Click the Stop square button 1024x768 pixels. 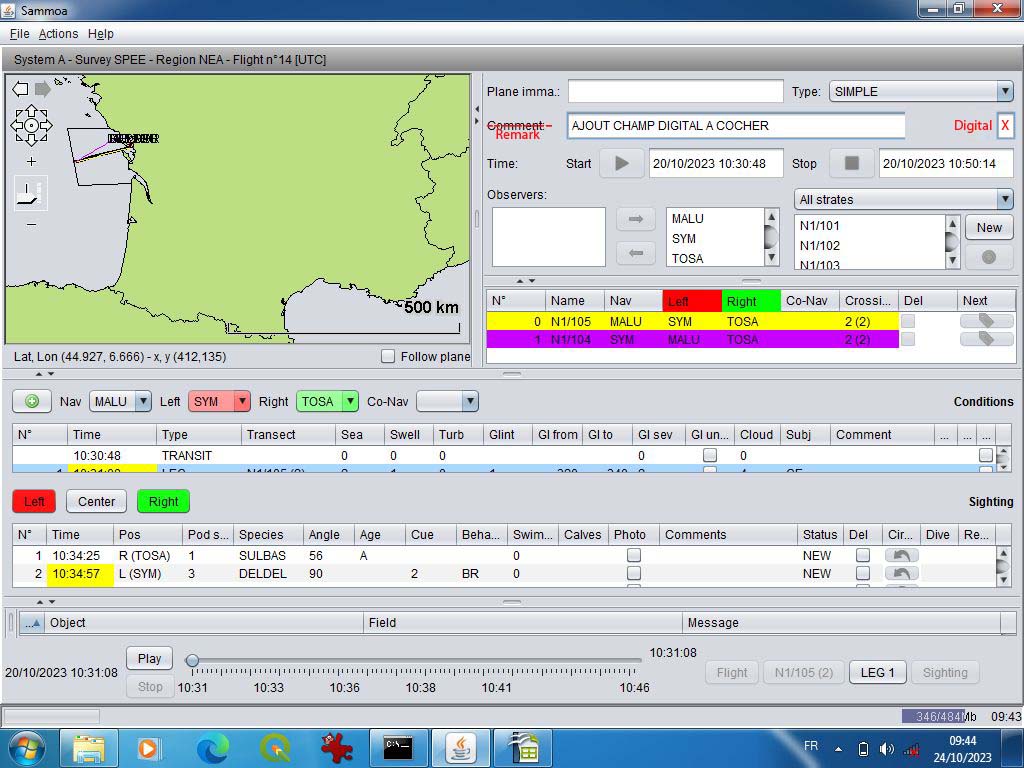click(x=852, y=163)
